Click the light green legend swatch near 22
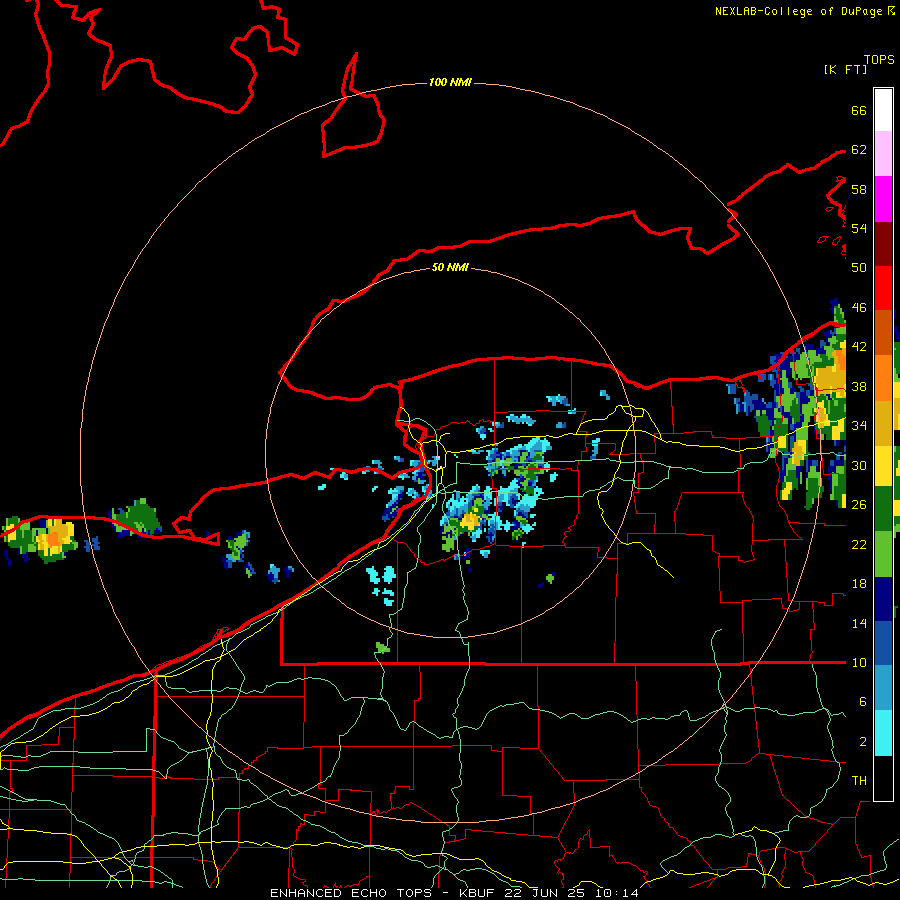This screenshot has width=900, height=900. [883, 554]
